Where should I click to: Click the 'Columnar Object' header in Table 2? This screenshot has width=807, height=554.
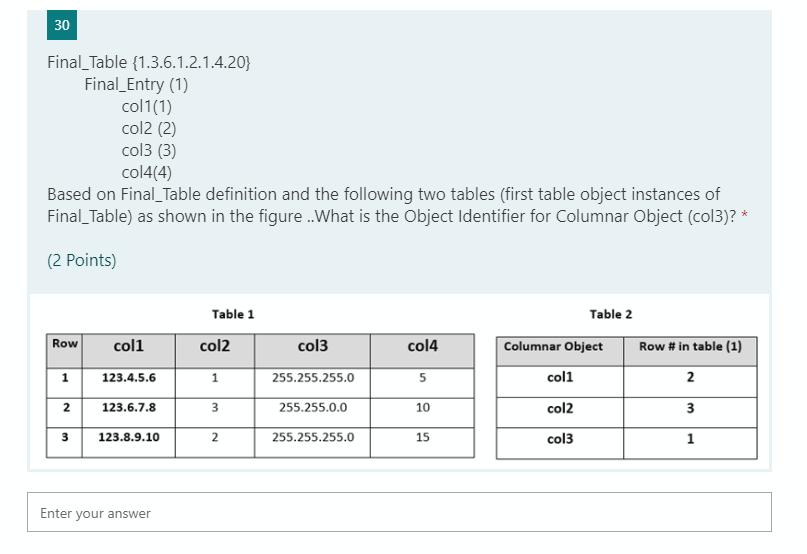560,352
